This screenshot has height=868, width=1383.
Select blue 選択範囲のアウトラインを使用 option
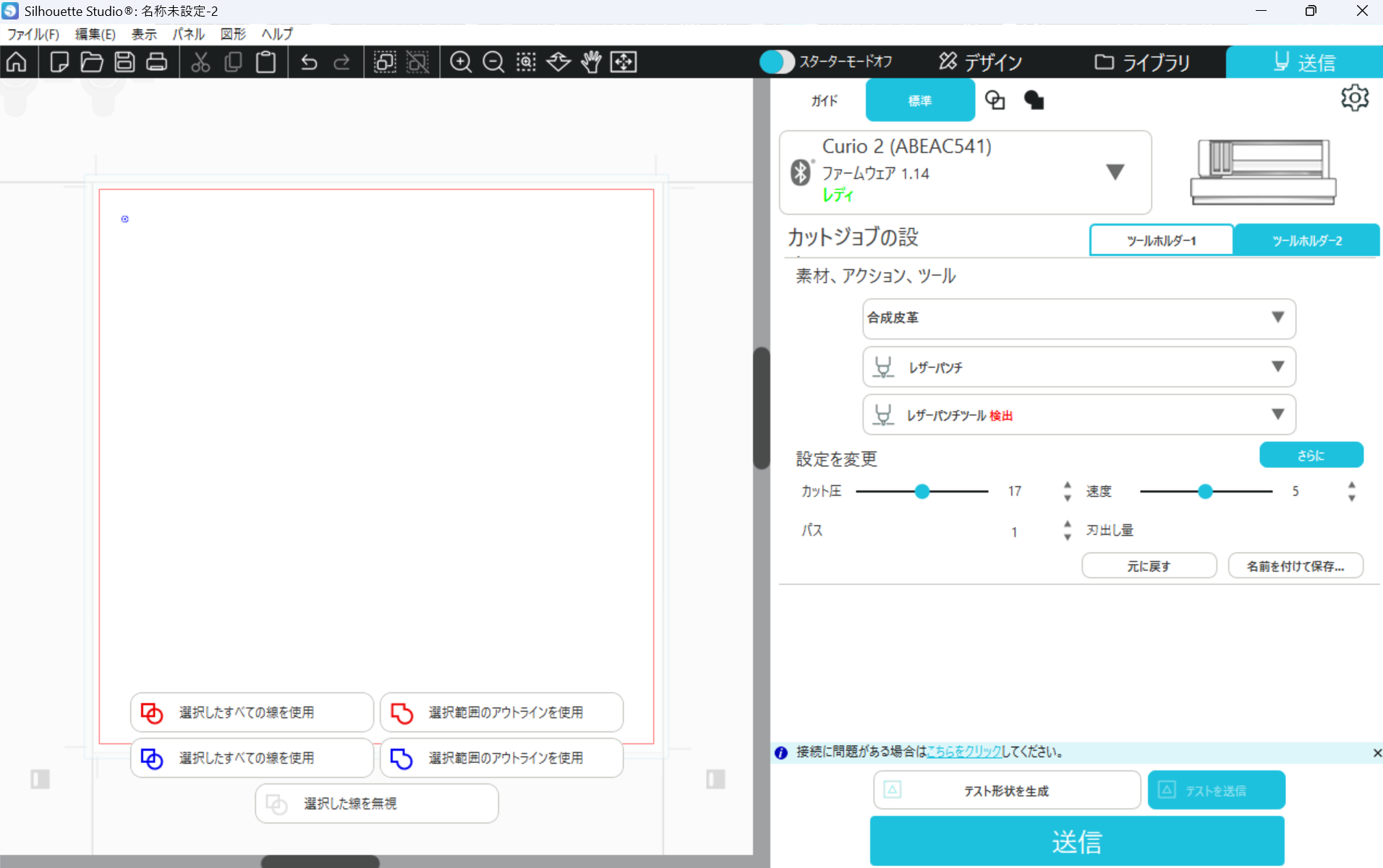pos(501,758)
